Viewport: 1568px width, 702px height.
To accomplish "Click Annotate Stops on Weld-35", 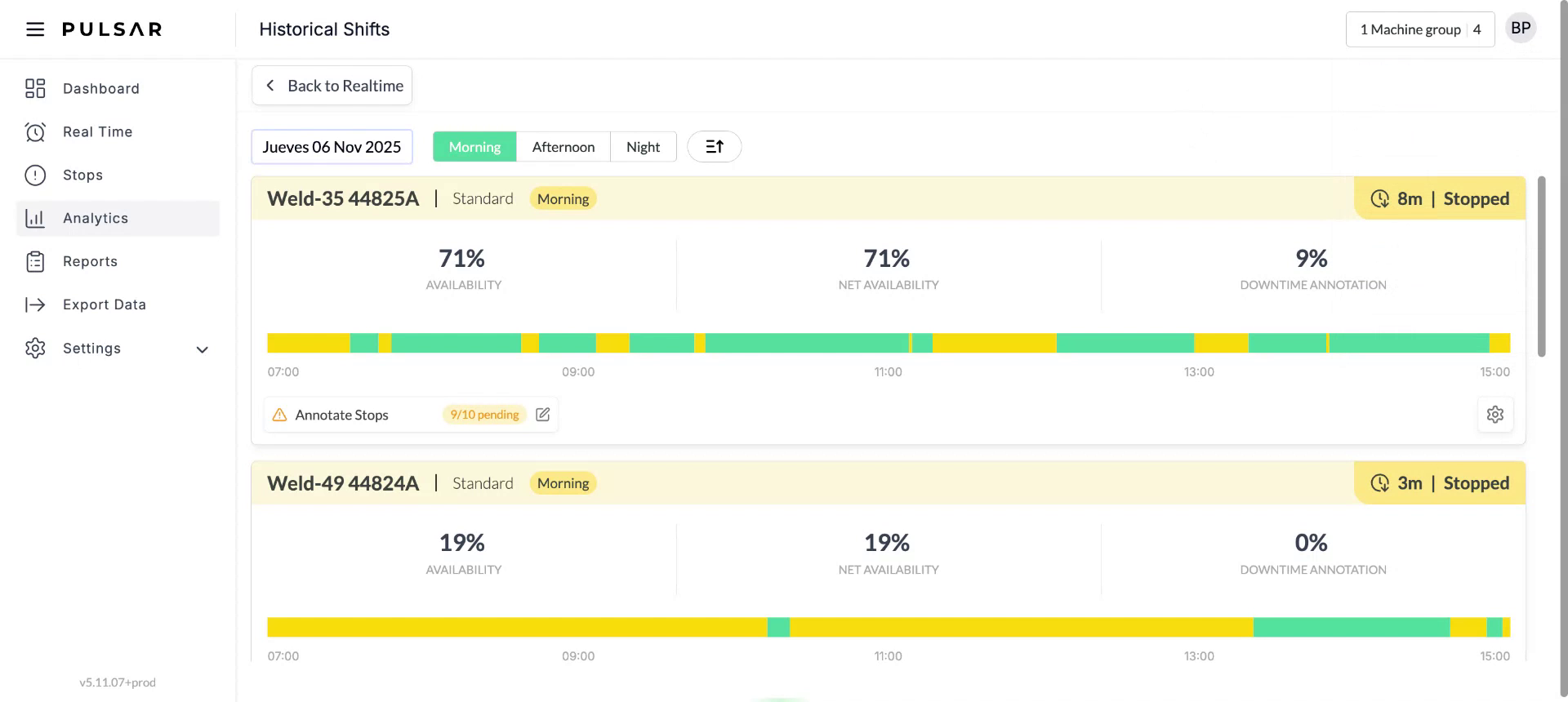I will (x=341, y=415).
